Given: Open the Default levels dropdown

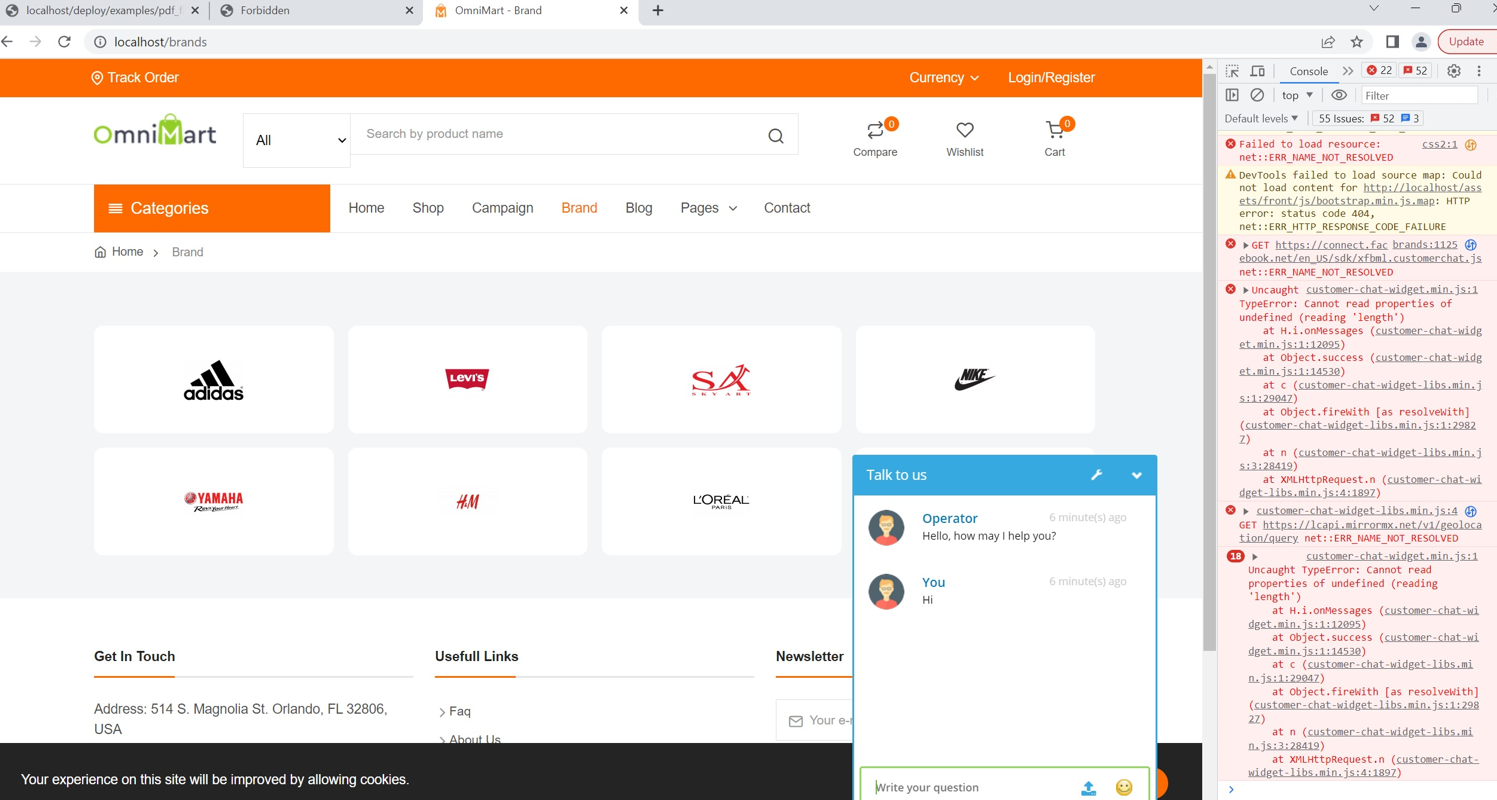Looking at the screenshot, I should pos(1261,118).
